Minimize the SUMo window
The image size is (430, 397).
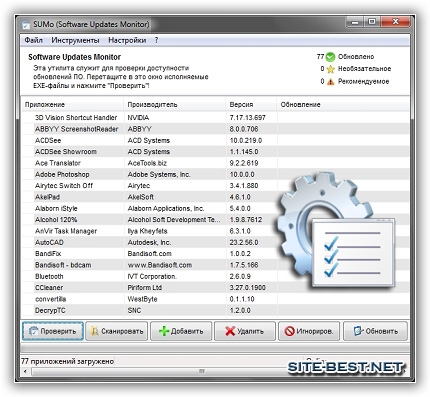click(355, 22)
